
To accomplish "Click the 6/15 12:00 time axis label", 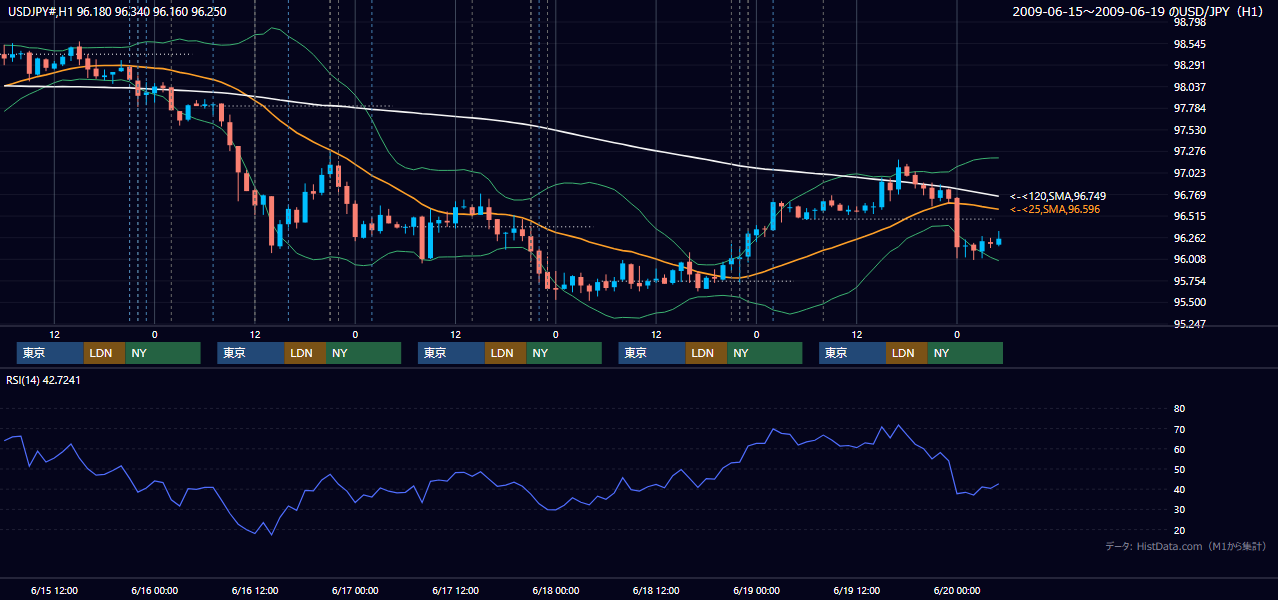I will (x=54, y=590).
